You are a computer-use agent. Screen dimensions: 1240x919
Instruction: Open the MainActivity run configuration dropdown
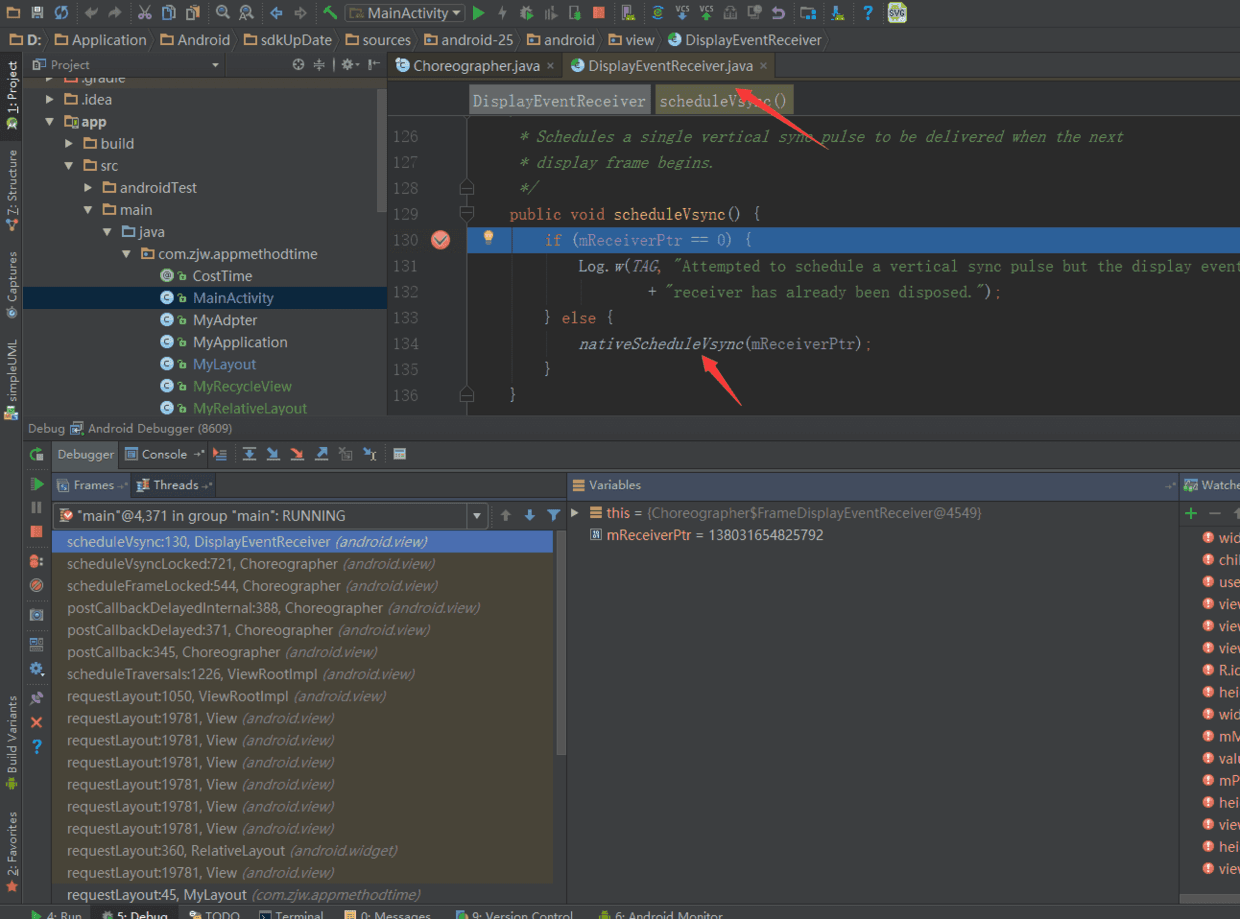pyautogui.click(x=405, y=13)
